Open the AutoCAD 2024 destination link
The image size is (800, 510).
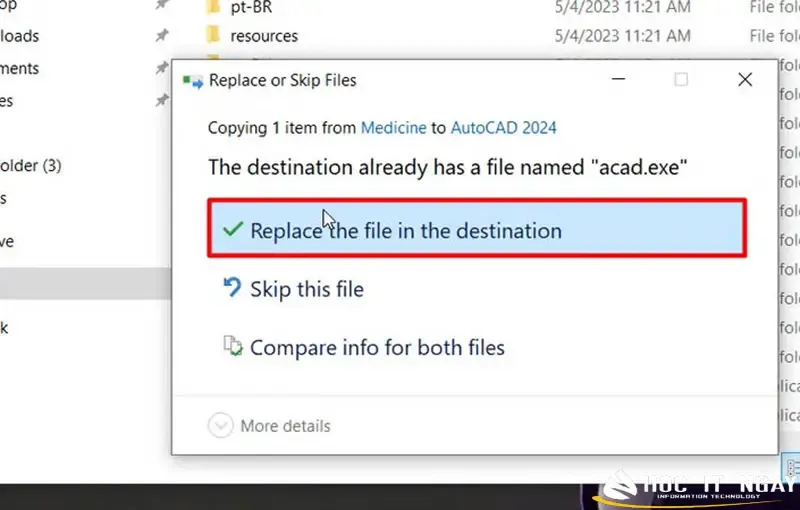point(503,128)
